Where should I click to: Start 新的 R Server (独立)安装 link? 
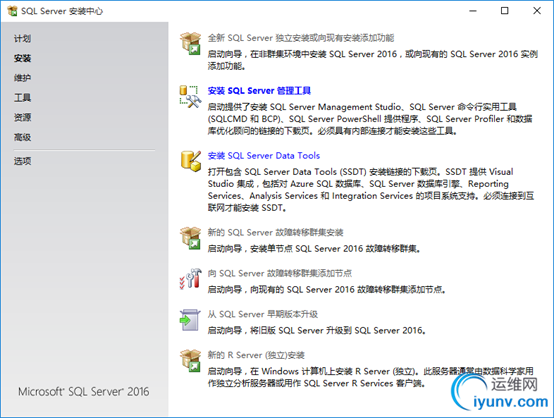coord(256,355)
